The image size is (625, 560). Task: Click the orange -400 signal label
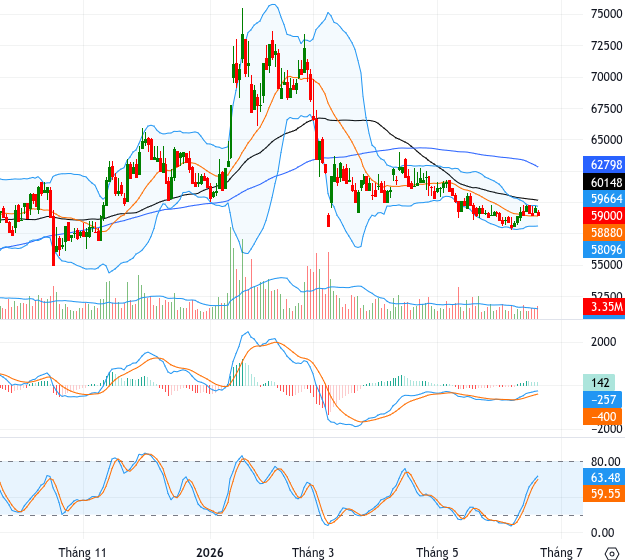coord(602,417)
